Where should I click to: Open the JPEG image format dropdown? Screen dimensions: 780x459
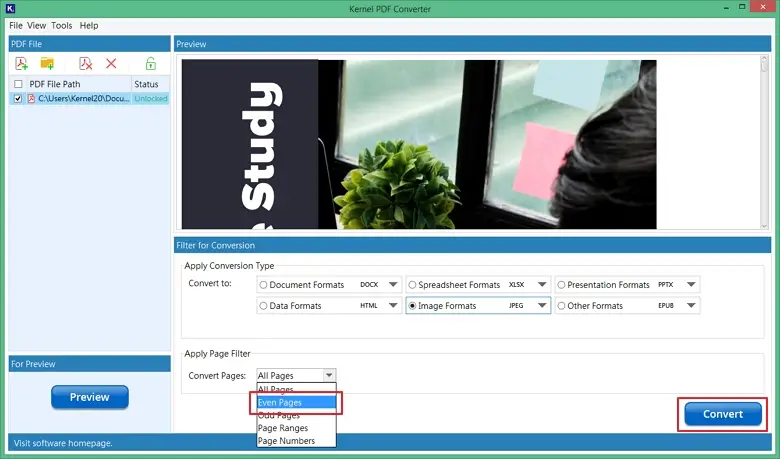(x=542, y=306)
